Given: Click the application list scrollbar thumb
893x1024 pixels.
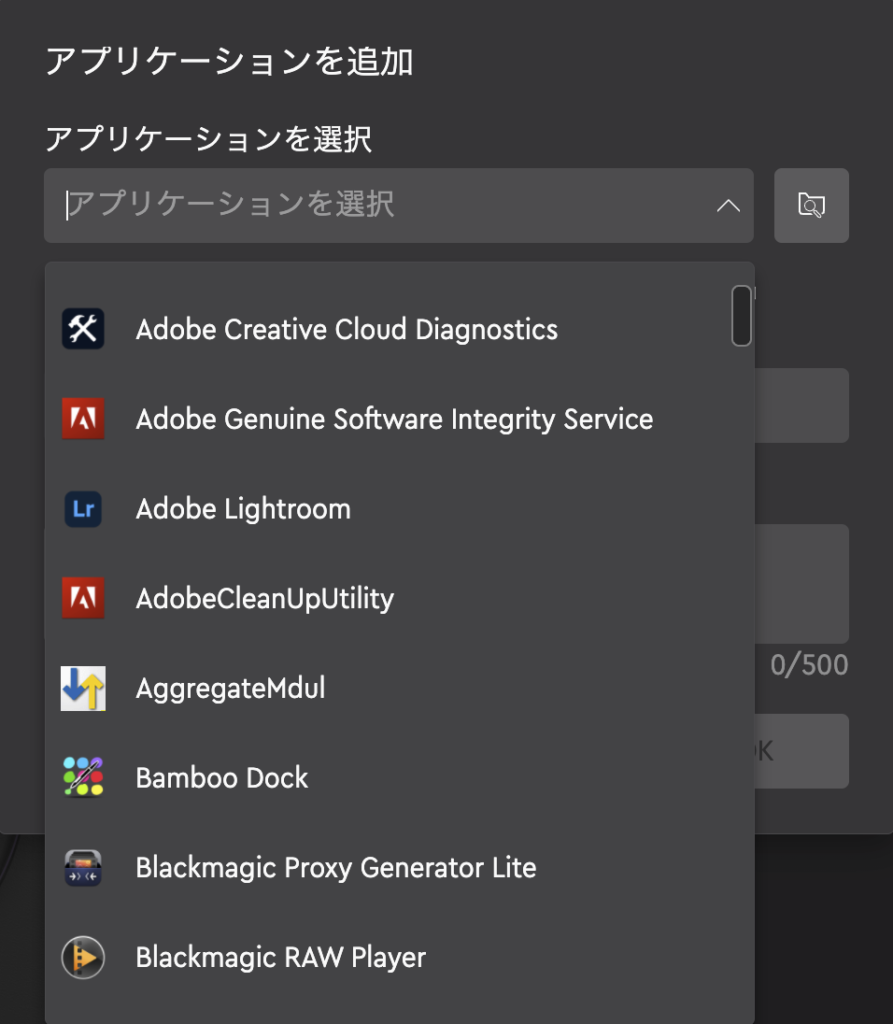Looking at the screenshot, I should point(741,315).
